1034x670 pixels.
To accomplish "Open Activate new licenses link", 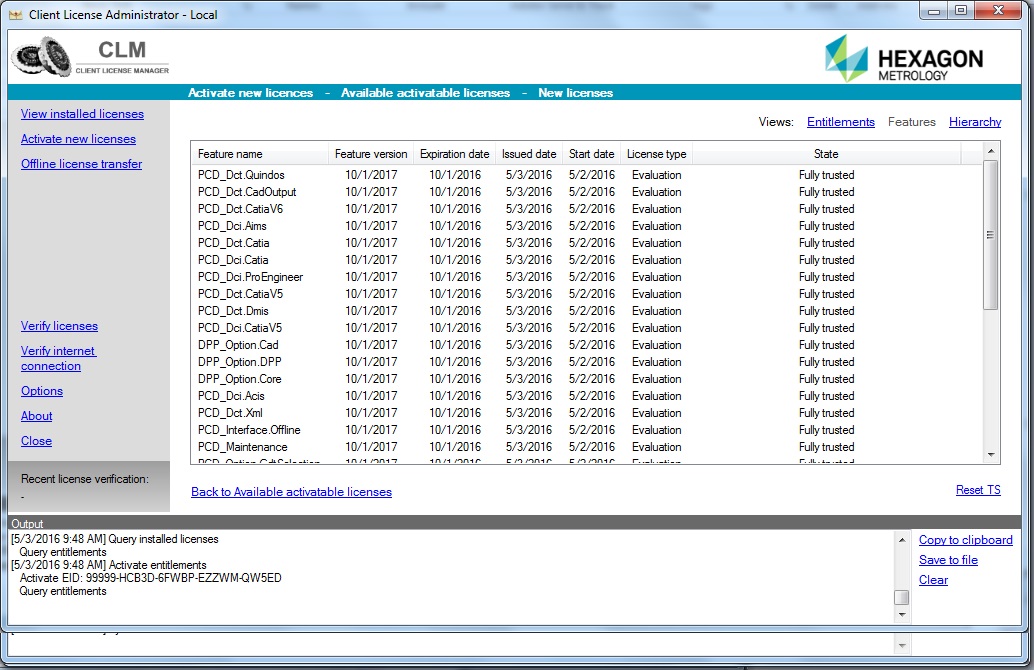I will [78, 139].
